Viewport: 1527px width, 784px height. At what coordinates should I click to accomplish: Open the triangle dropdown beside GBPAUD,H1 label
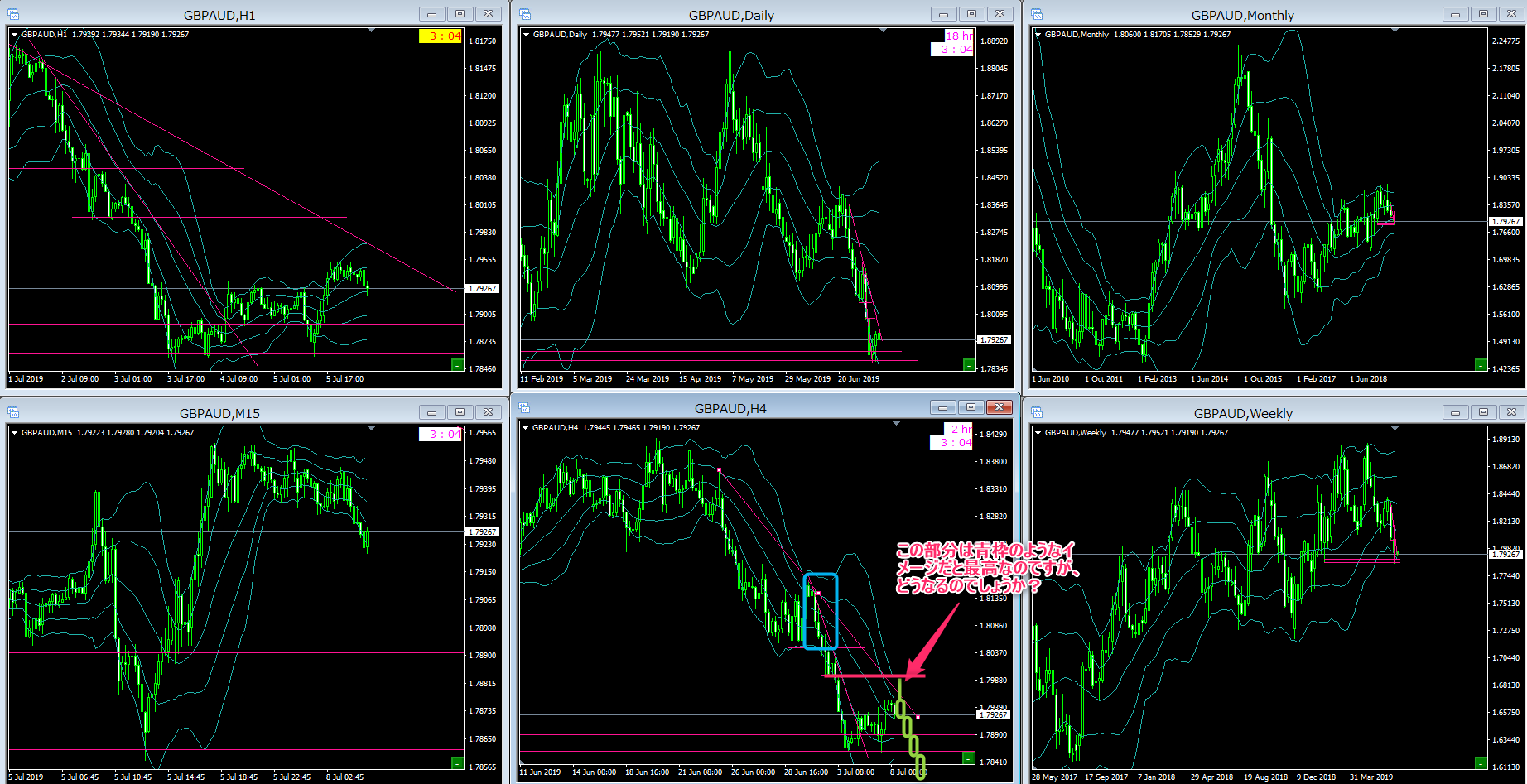click(14, 35)
